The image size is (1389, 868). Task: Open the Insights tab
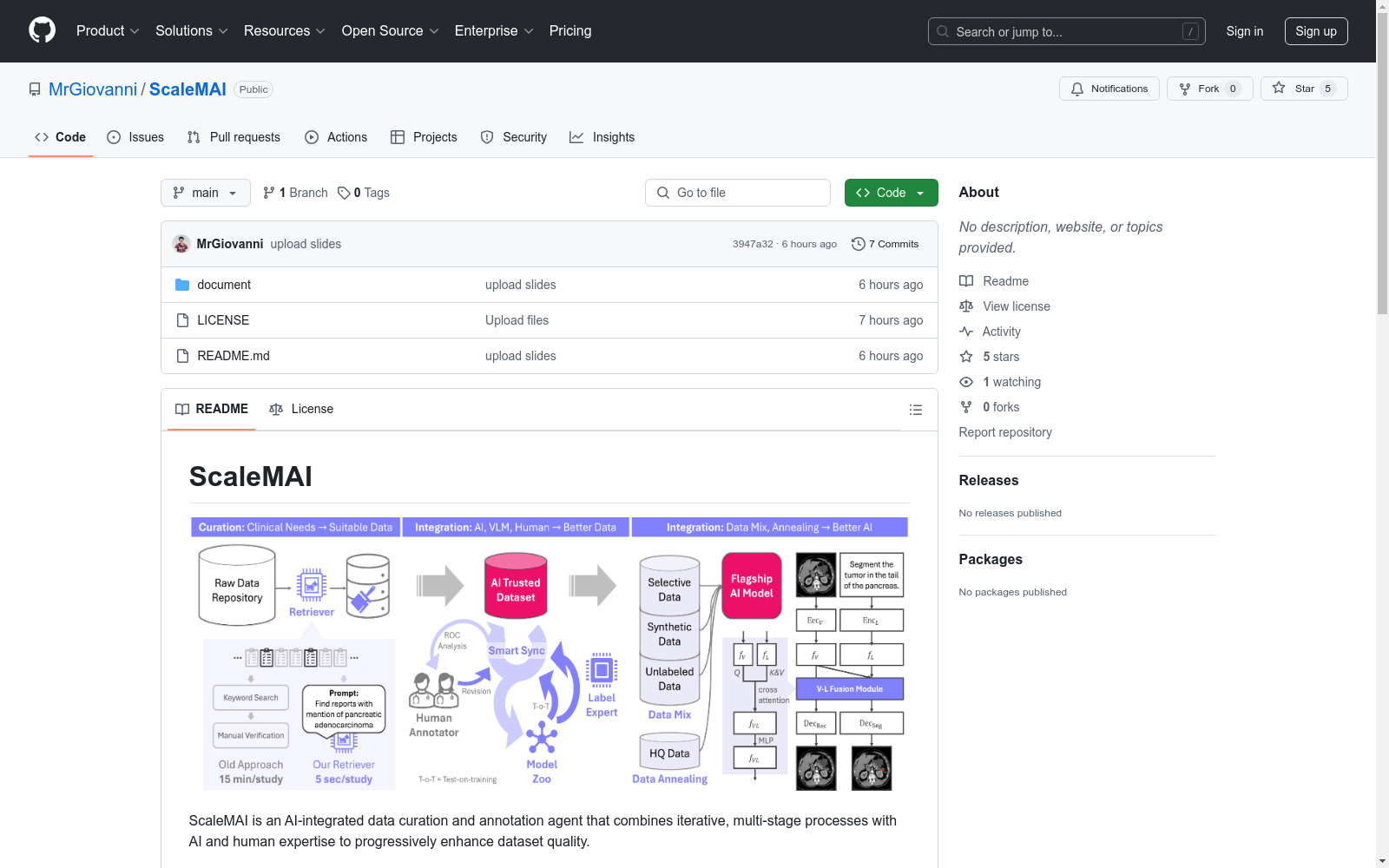pos(602,137)
